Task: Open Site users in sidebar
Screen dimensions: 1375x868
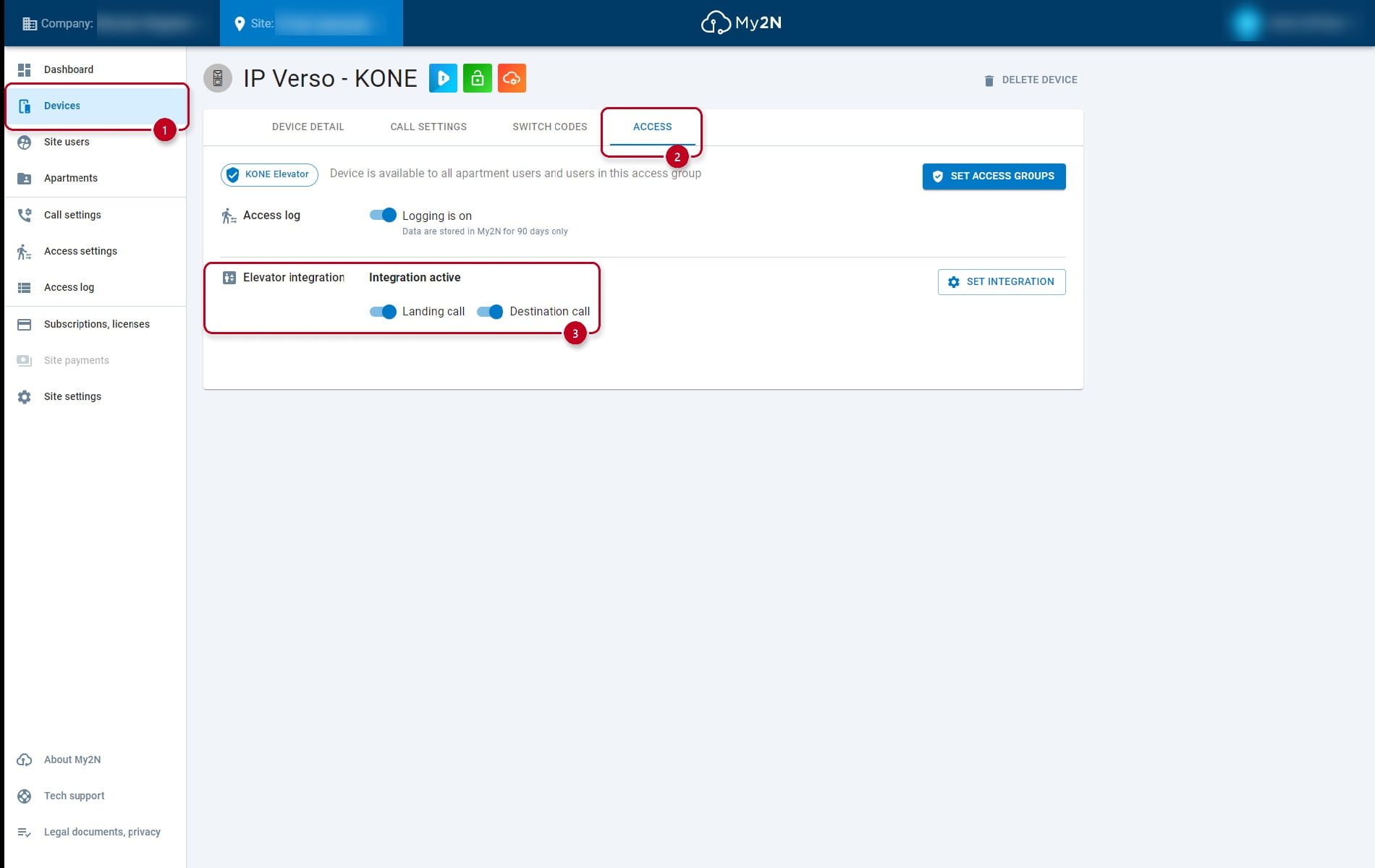Action: click(96, 142)
